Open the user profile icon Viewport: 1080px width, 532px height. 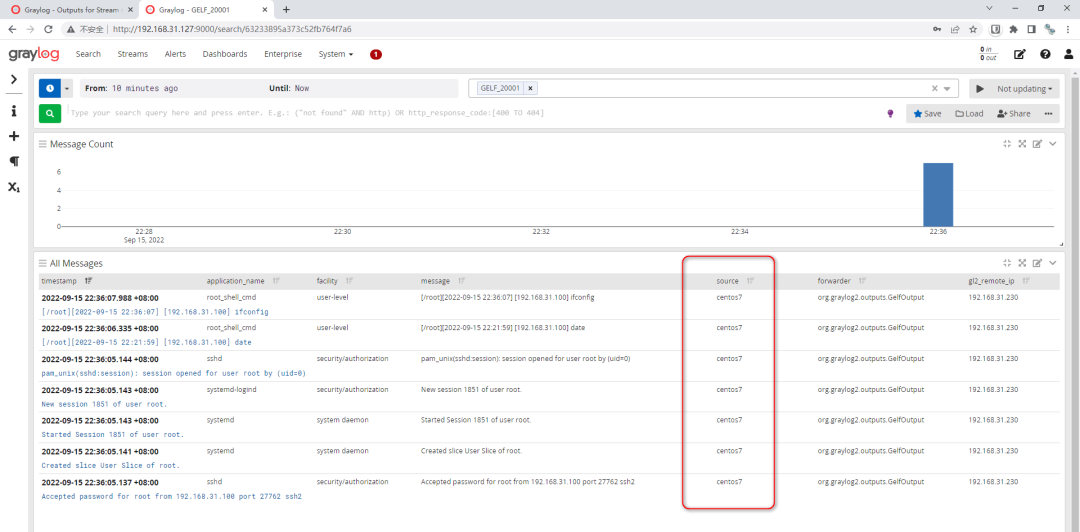(x=1068, y=54)
